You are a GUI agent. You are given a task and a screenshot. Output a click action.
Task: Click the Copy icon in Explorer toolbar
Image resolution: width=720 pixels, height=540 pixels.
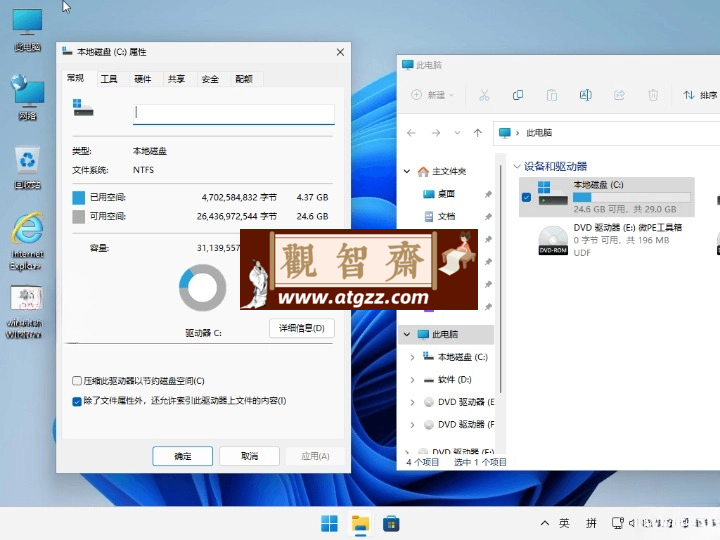click(x=518, y=95)
